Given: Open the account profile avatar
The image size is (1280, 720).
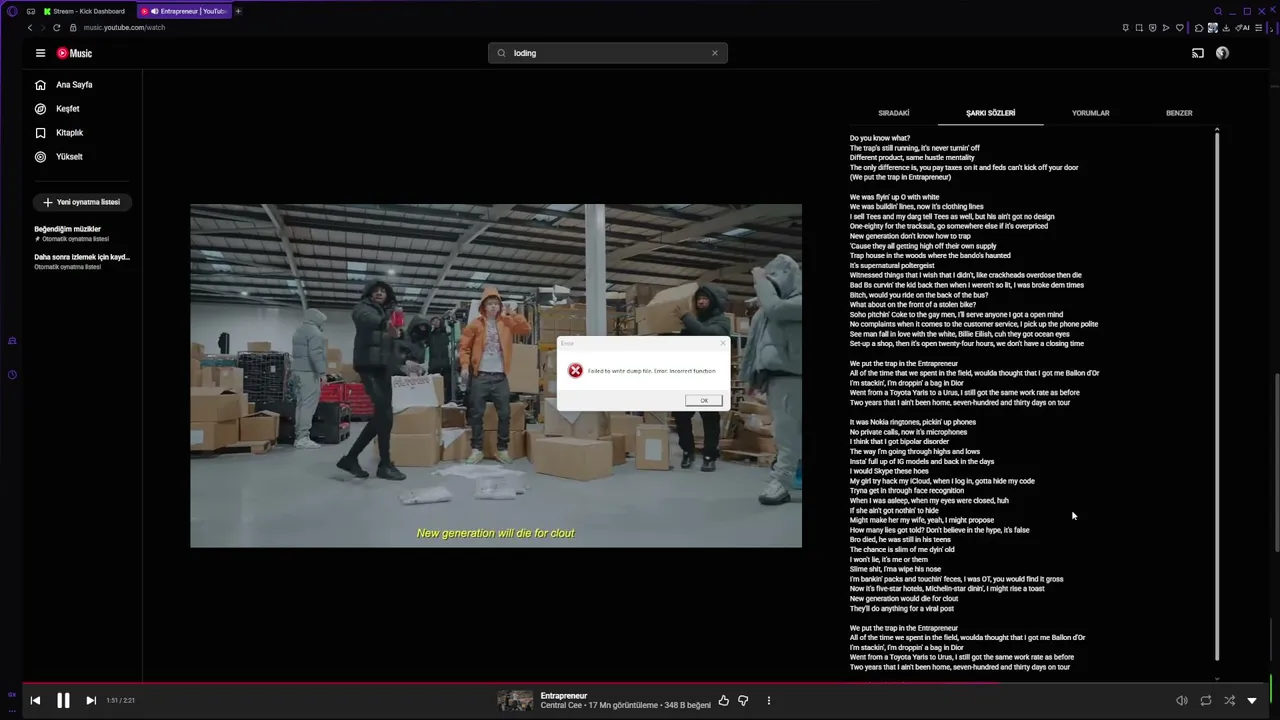Looking at the screenshot, I should coord(1222,53).
